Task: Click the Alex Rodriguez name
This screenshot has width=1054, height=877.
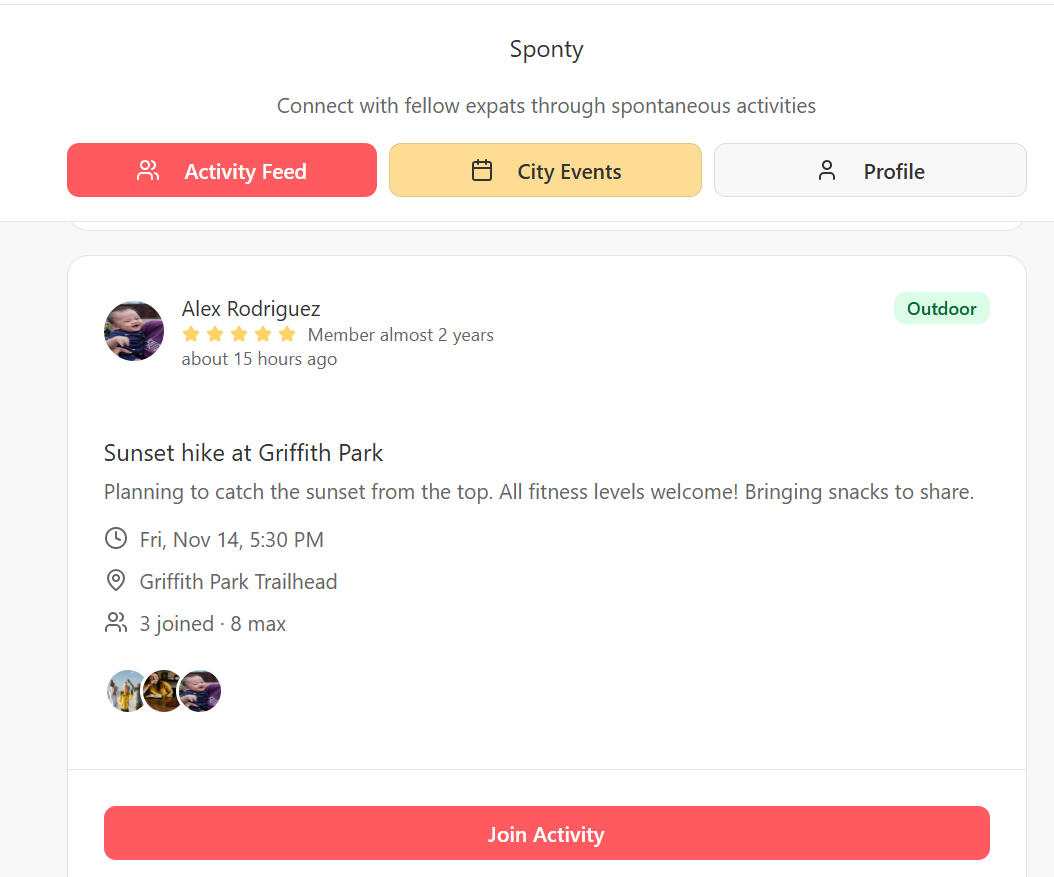Action: point(251,308)
